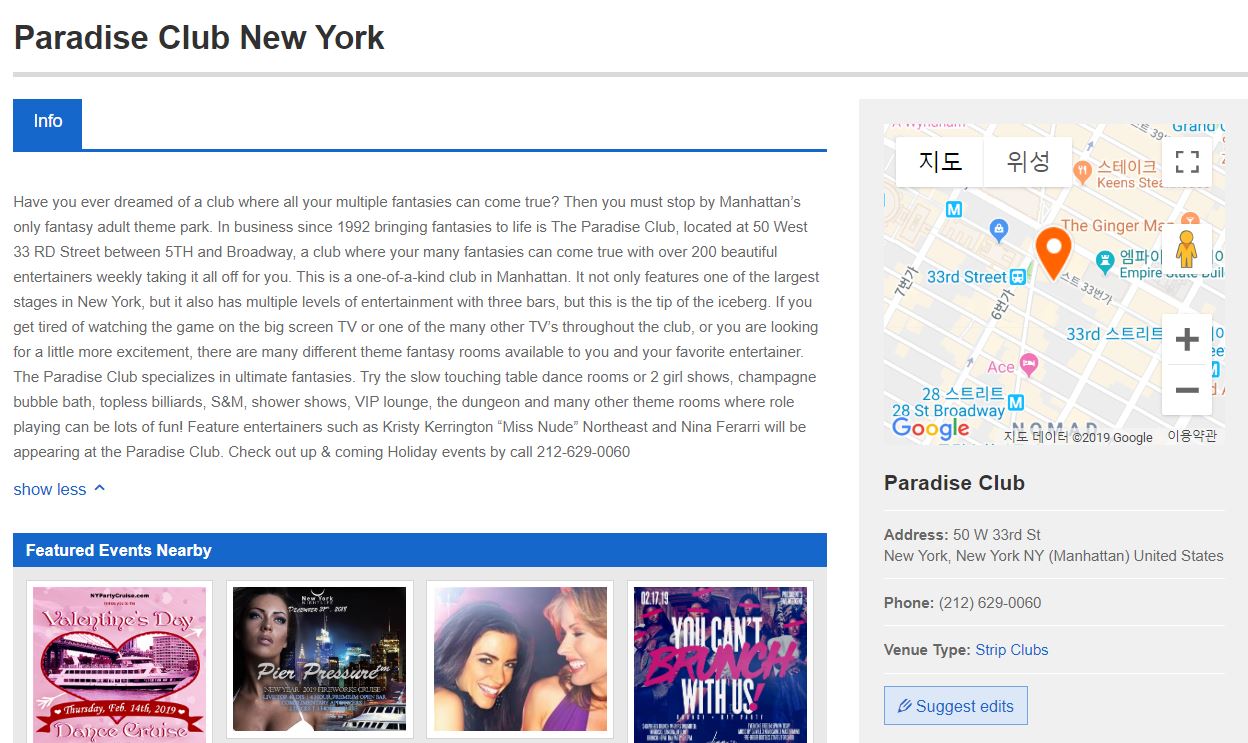
Task: Click the subway M icon near 지도 button
Action: point(954,210)
